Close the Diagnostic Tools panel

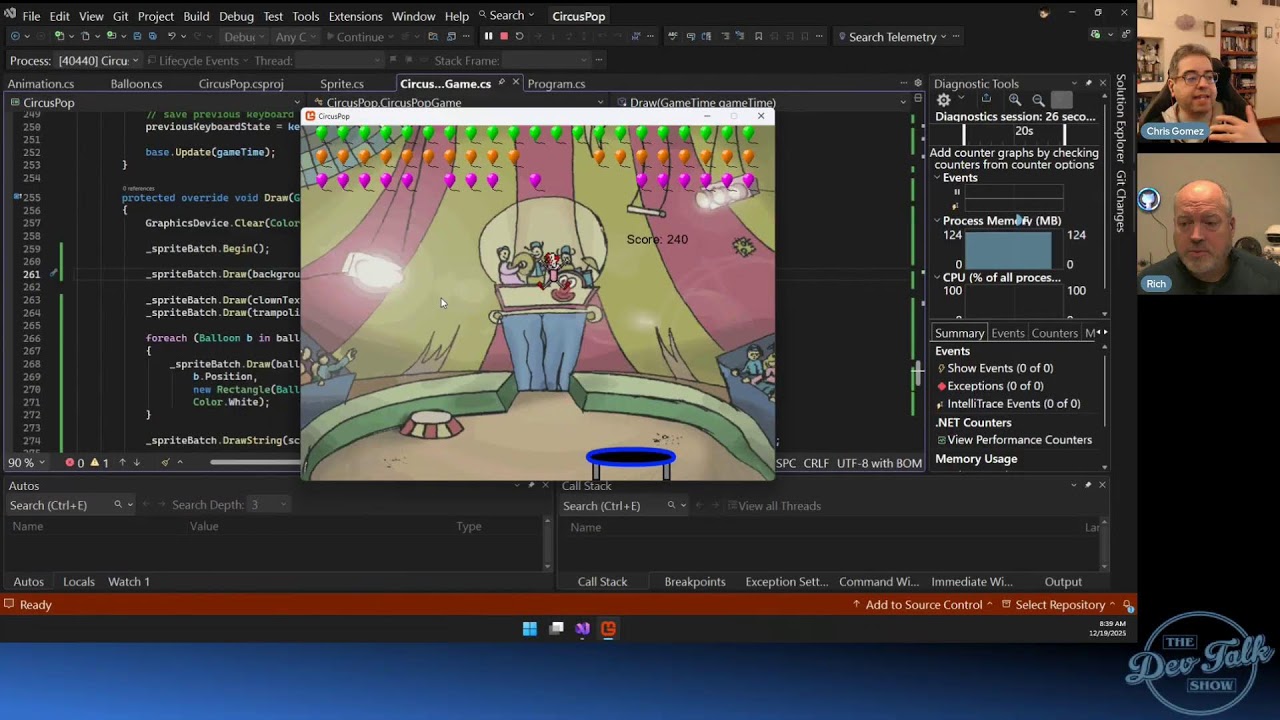pos(1103,84)
